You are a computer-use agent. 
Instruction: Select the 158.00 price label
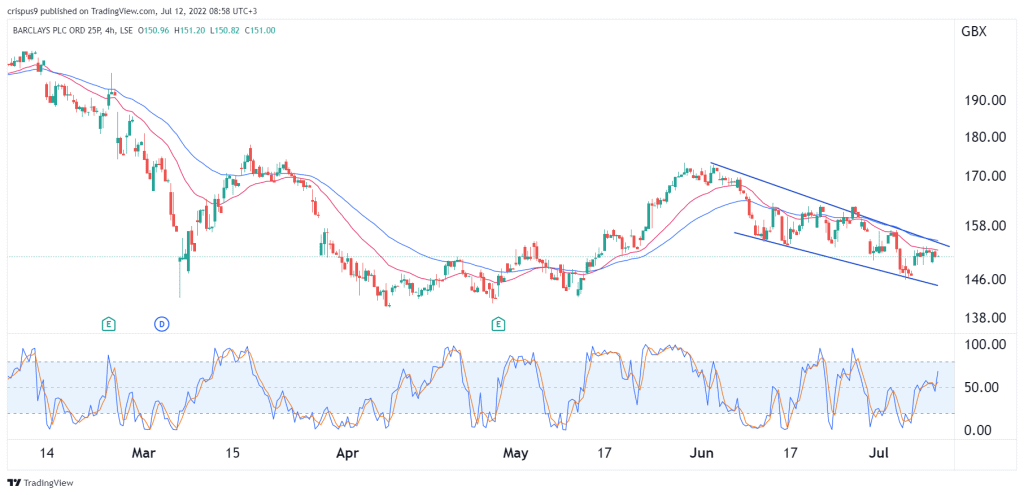click(986, 226)
